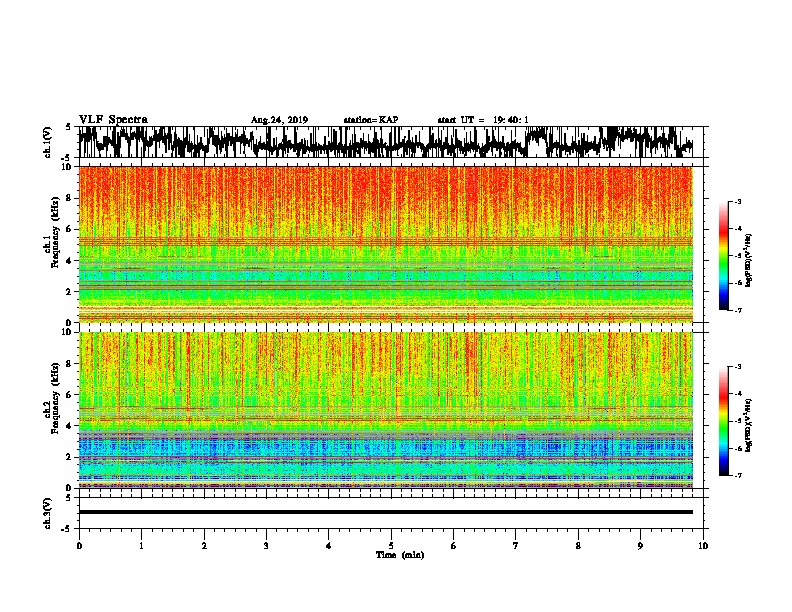Click the ch.1 color bar log(PSD) label

[749, 261]
